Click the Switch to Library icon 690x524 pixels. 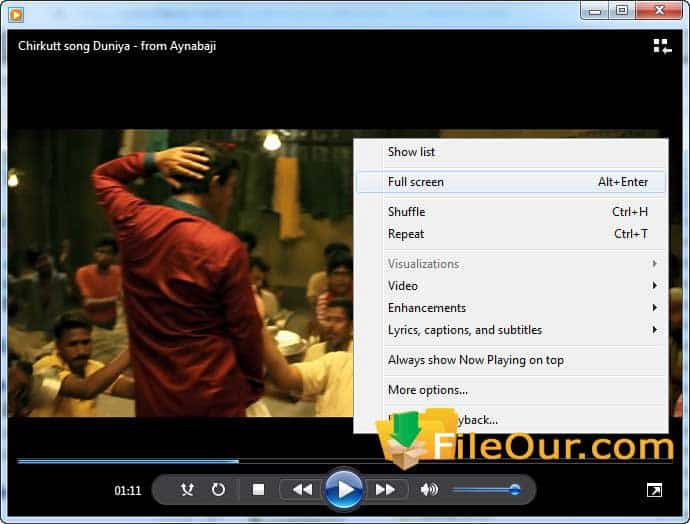click(x=662, y=45)
